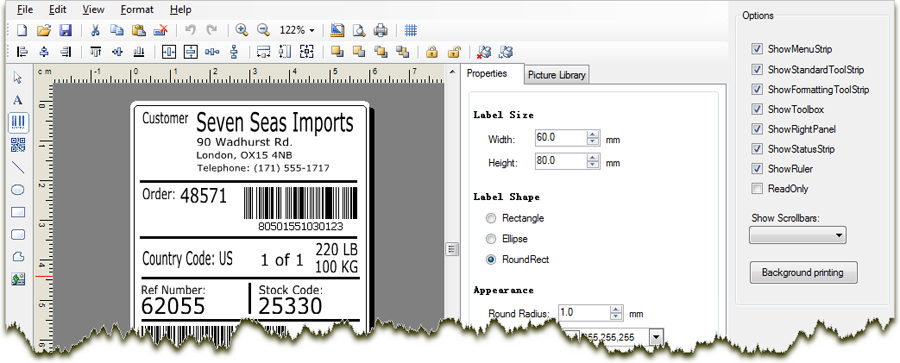900x363 pixels.
Task: Select the pointer tool in toolbox
Action: coord(18,77)
